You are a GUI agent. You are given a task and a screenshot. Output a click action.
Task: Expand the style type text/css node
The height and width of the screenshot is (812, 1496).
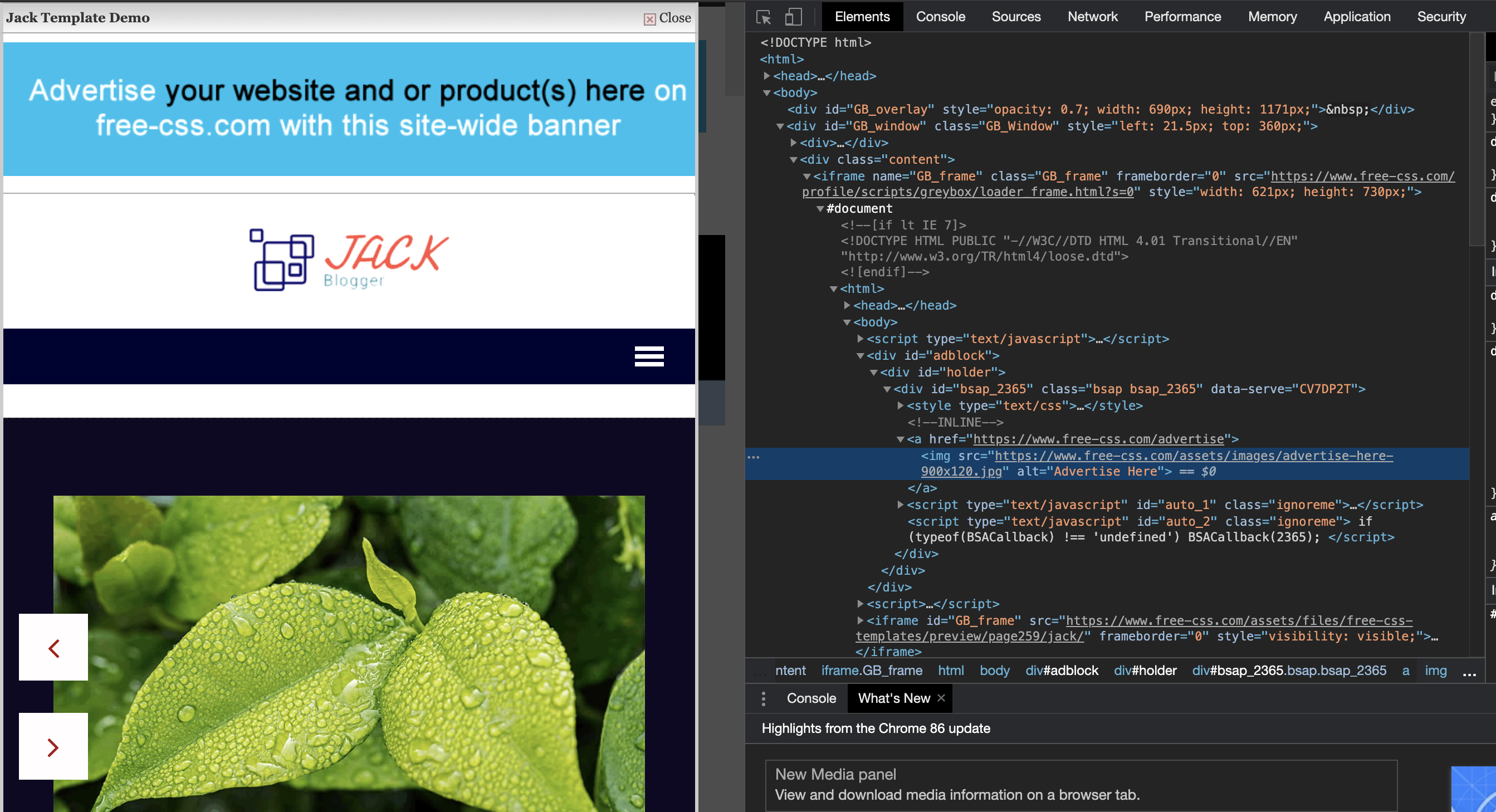pos(900,406)
